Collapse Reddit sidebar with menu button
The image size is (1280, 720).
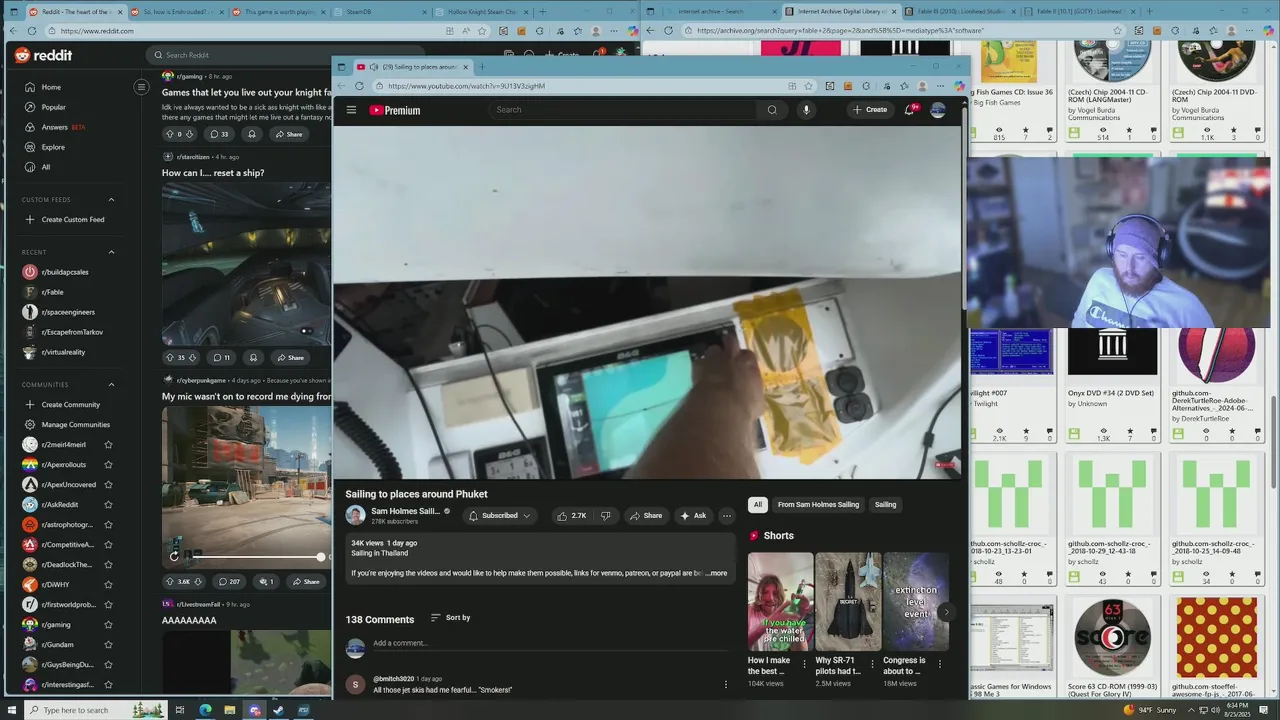point(141,87)
